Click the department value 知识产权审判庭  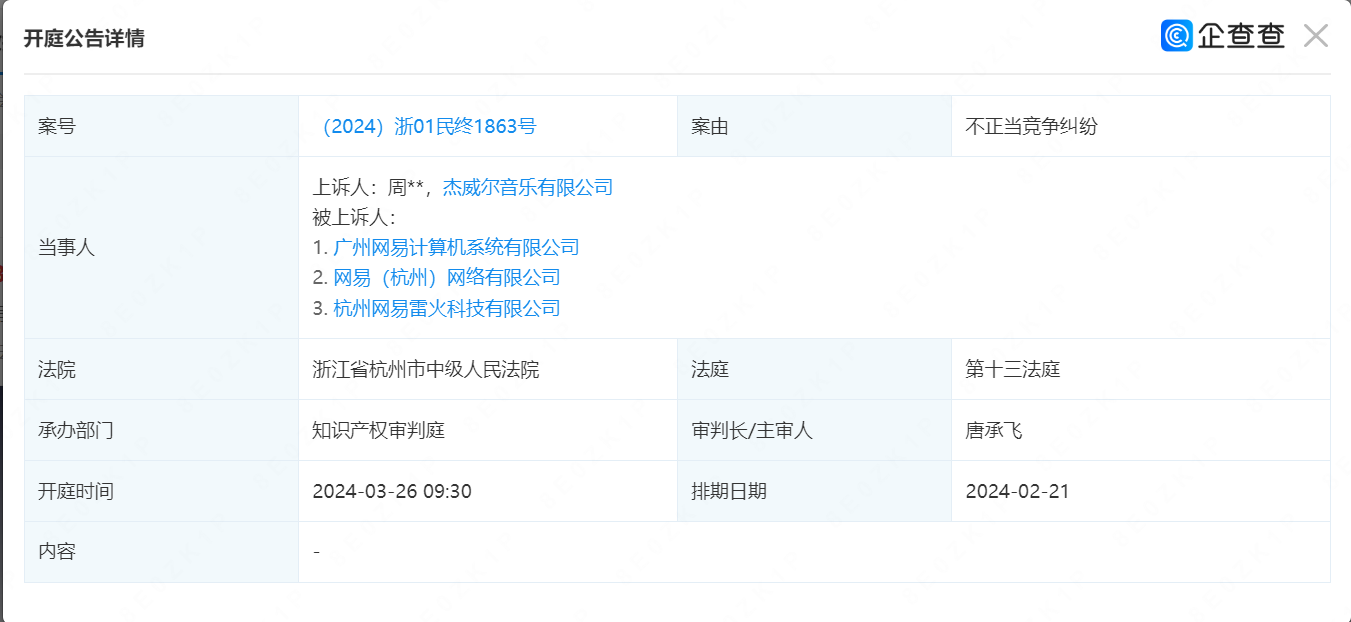tap(378, 431)
